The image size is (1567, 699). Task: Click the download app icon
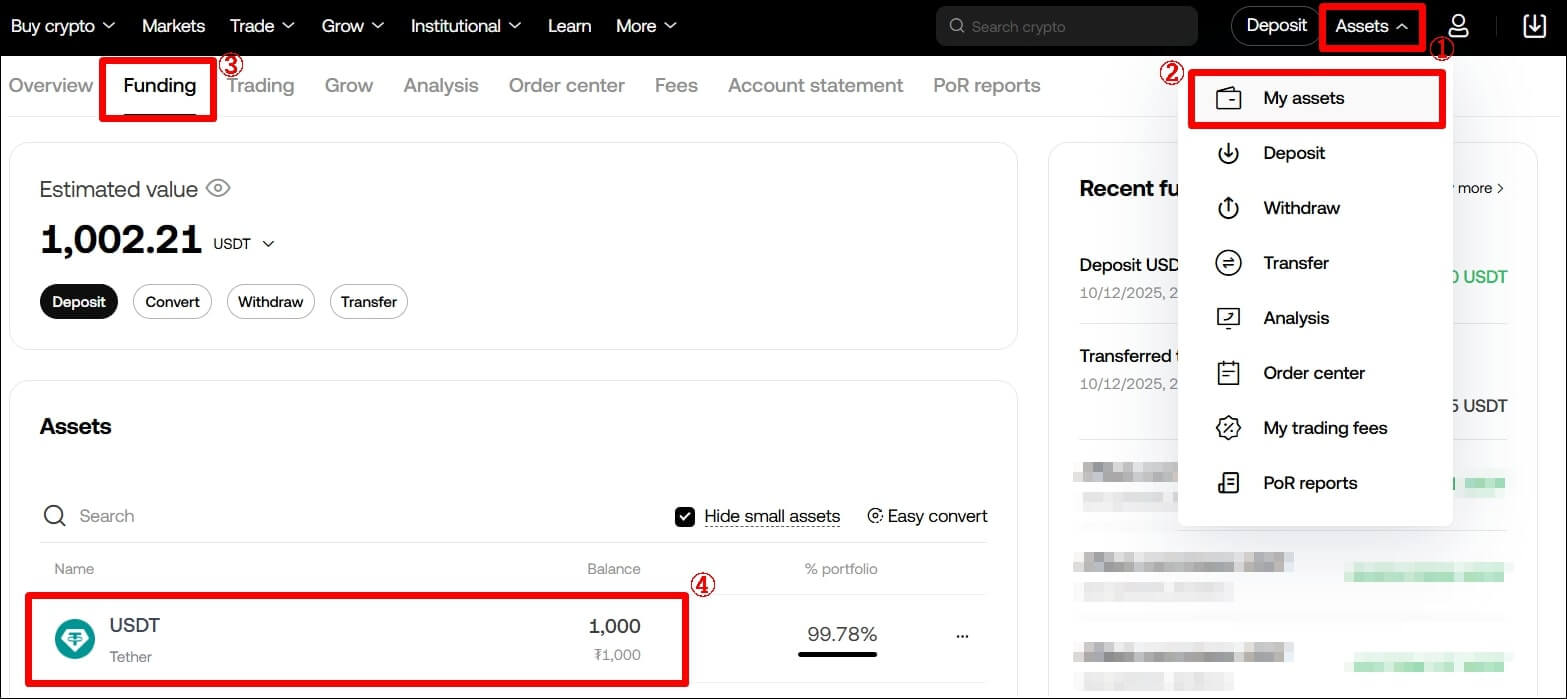1534,26
